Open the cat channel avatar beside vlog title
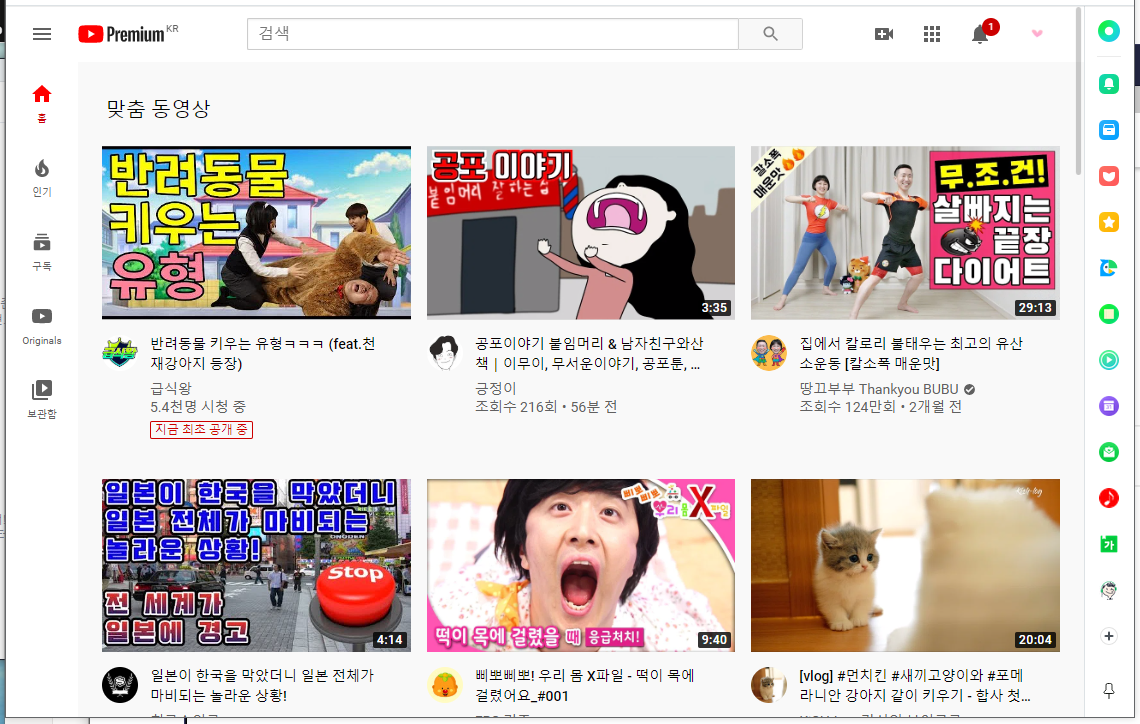 768,685
